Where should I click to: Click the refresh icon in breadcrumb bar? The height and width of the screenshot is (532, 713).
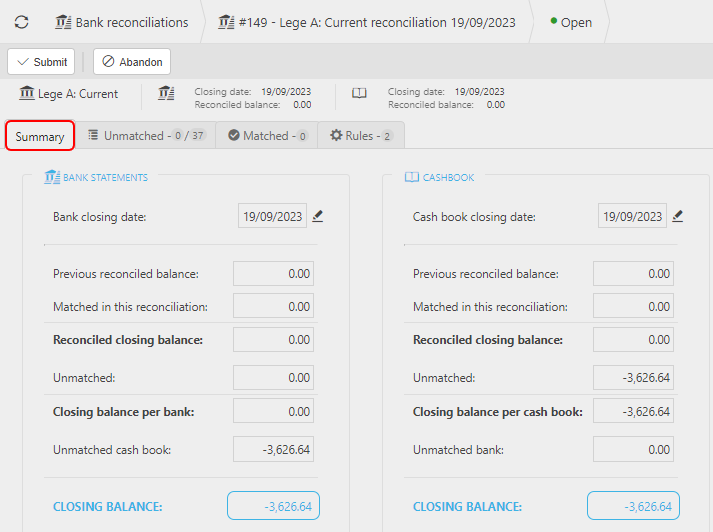click(21, 22)
